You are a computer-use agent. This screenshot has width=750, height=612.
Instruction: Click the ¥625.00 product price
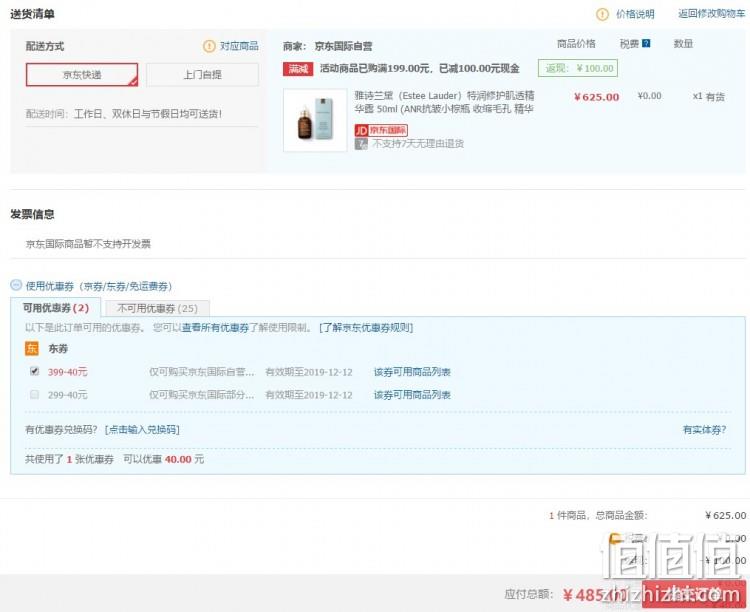click(596, 97)
